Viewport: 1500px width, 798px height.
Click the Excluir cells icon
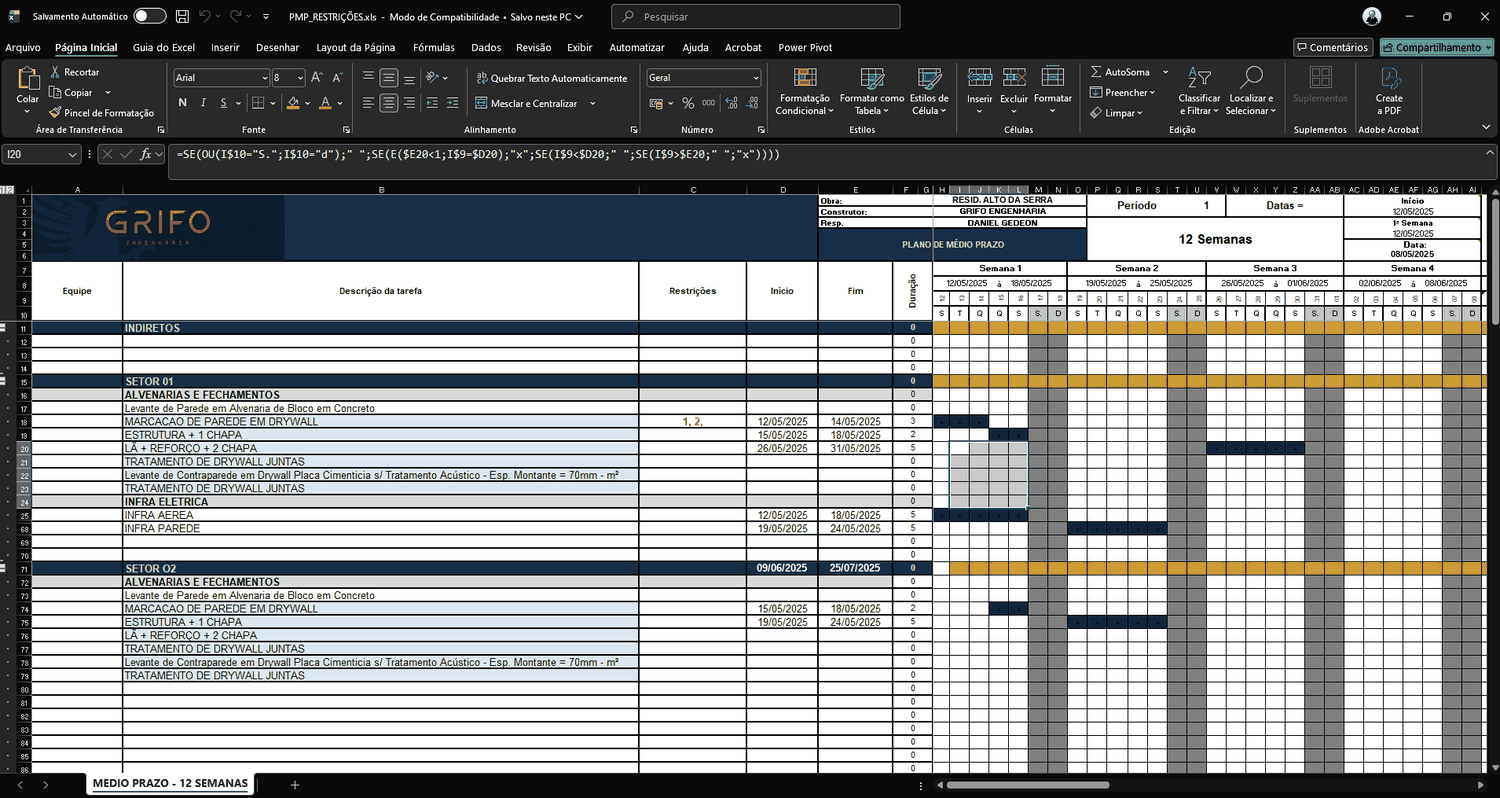(1014, 79)
